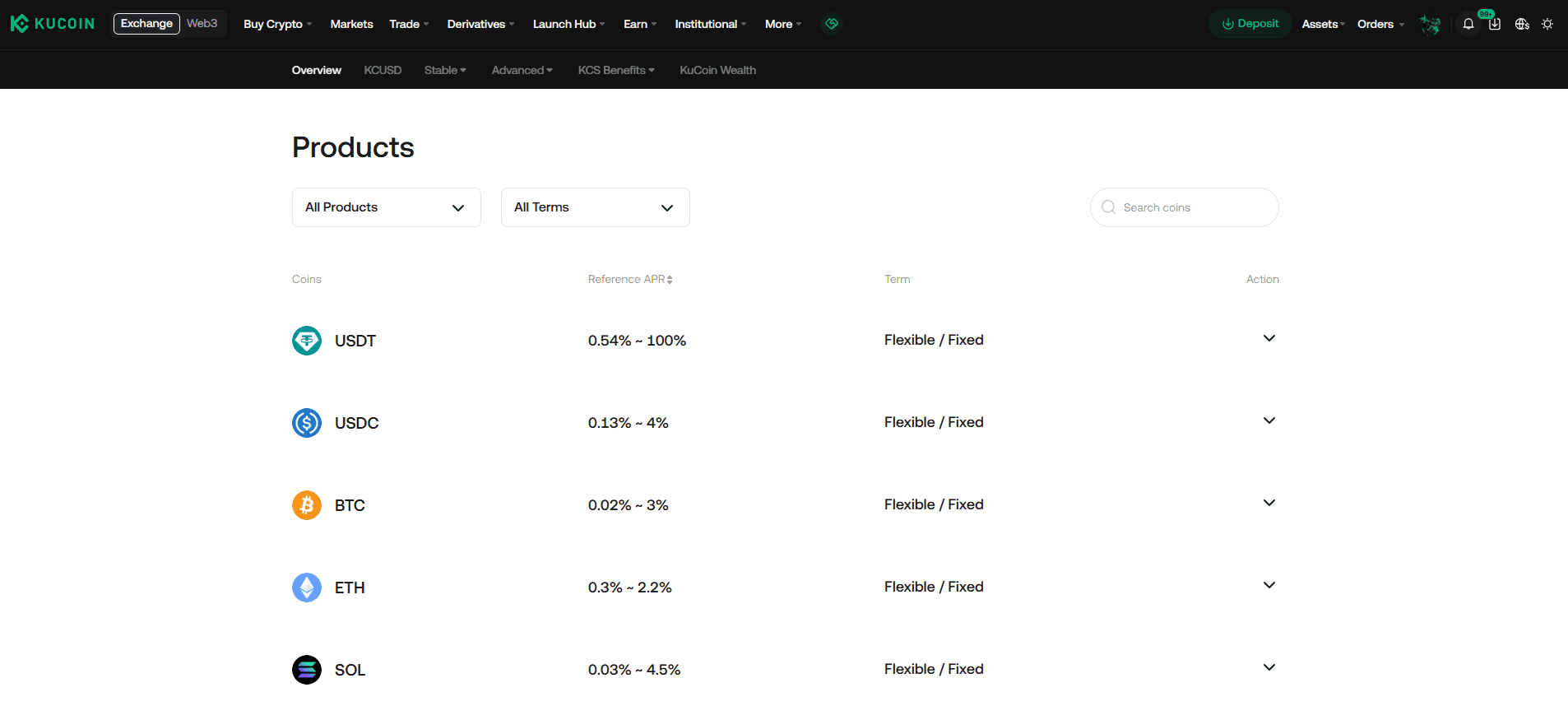Open the KCS Benefits submenu

point(616,70)
